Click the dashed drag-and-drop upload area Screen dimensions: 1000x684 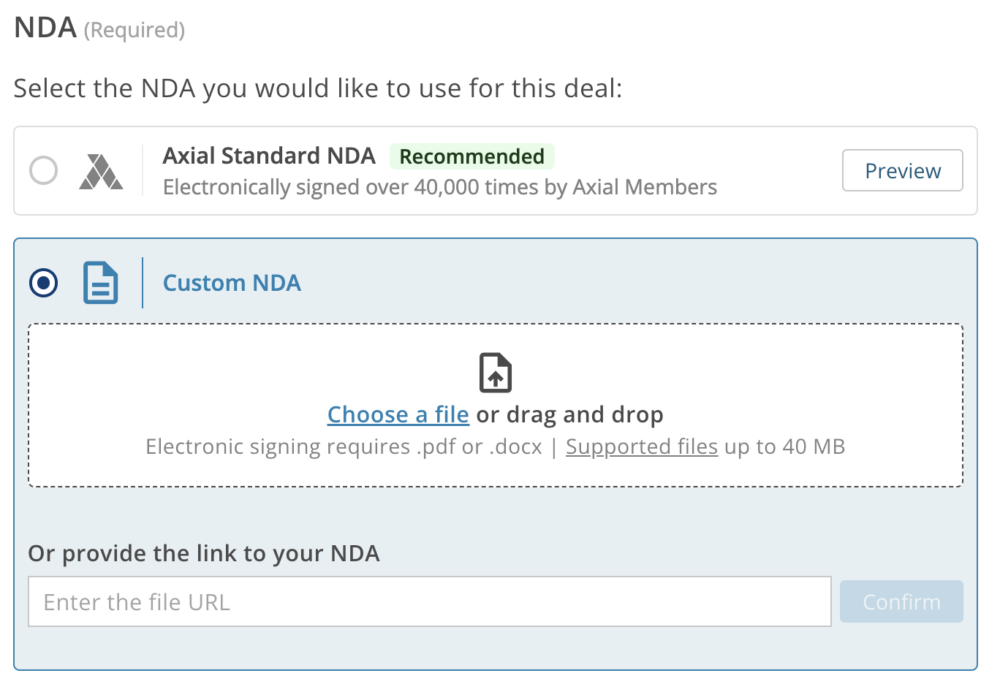tap(497, 405)
